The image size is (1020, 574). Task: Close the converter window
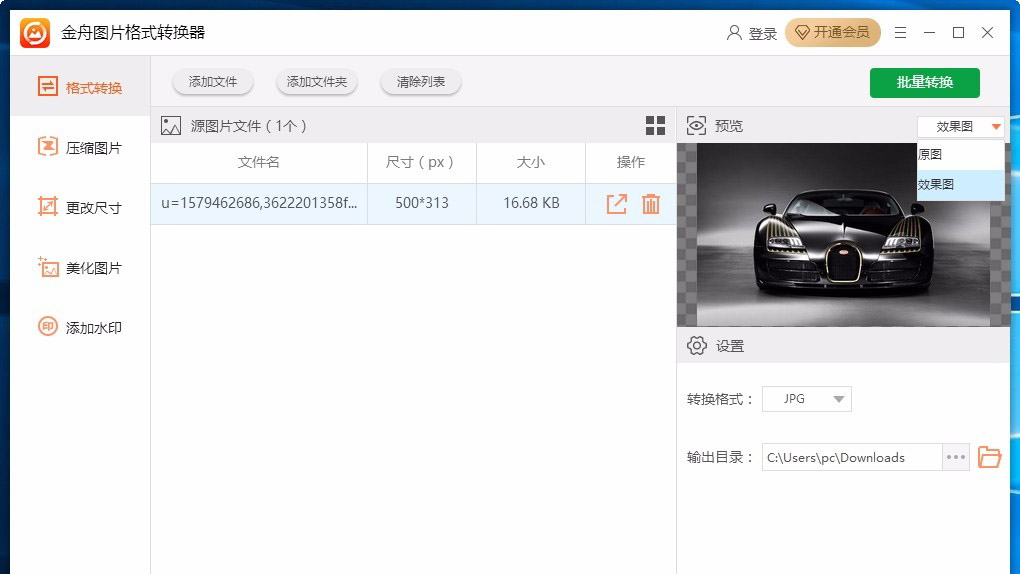tap(987, 33)
